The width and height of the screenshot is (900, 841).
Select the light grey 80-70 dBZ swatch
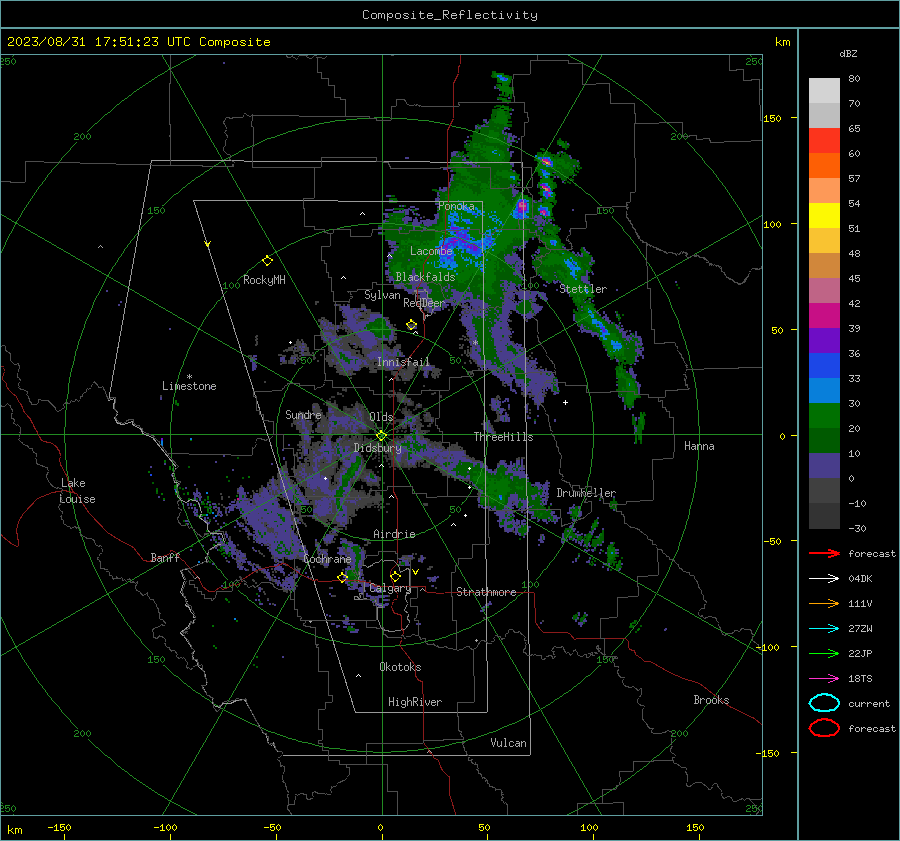(824, 91)
